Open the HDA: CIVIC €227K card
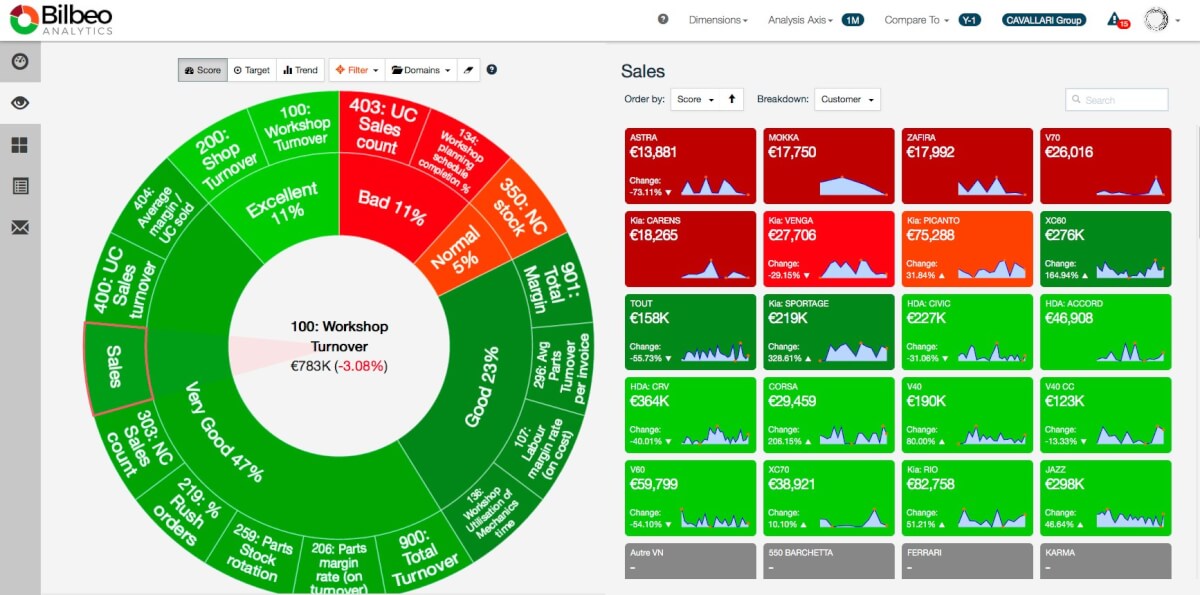 966,332
